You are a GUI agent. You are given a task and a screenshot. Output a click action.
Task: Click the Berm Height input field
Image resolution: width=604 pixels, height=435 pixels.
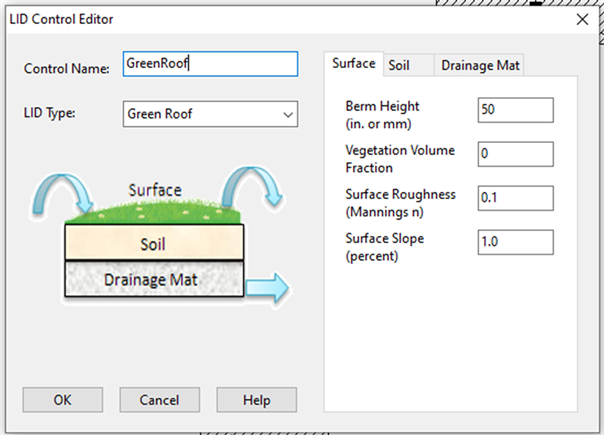tap(515, 110)
